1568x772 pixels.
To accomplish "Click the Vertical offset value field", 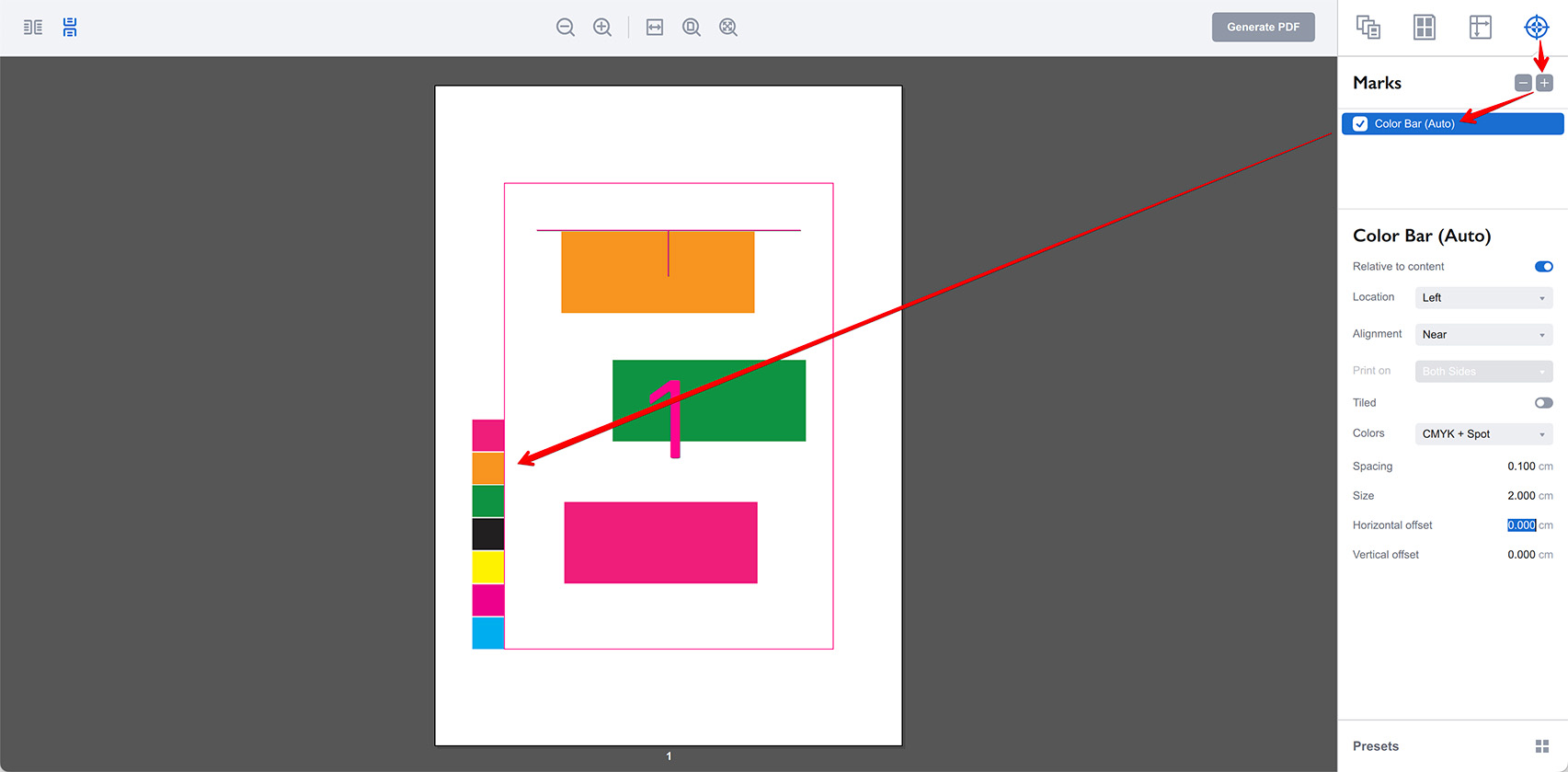I will coord(1521,555).
